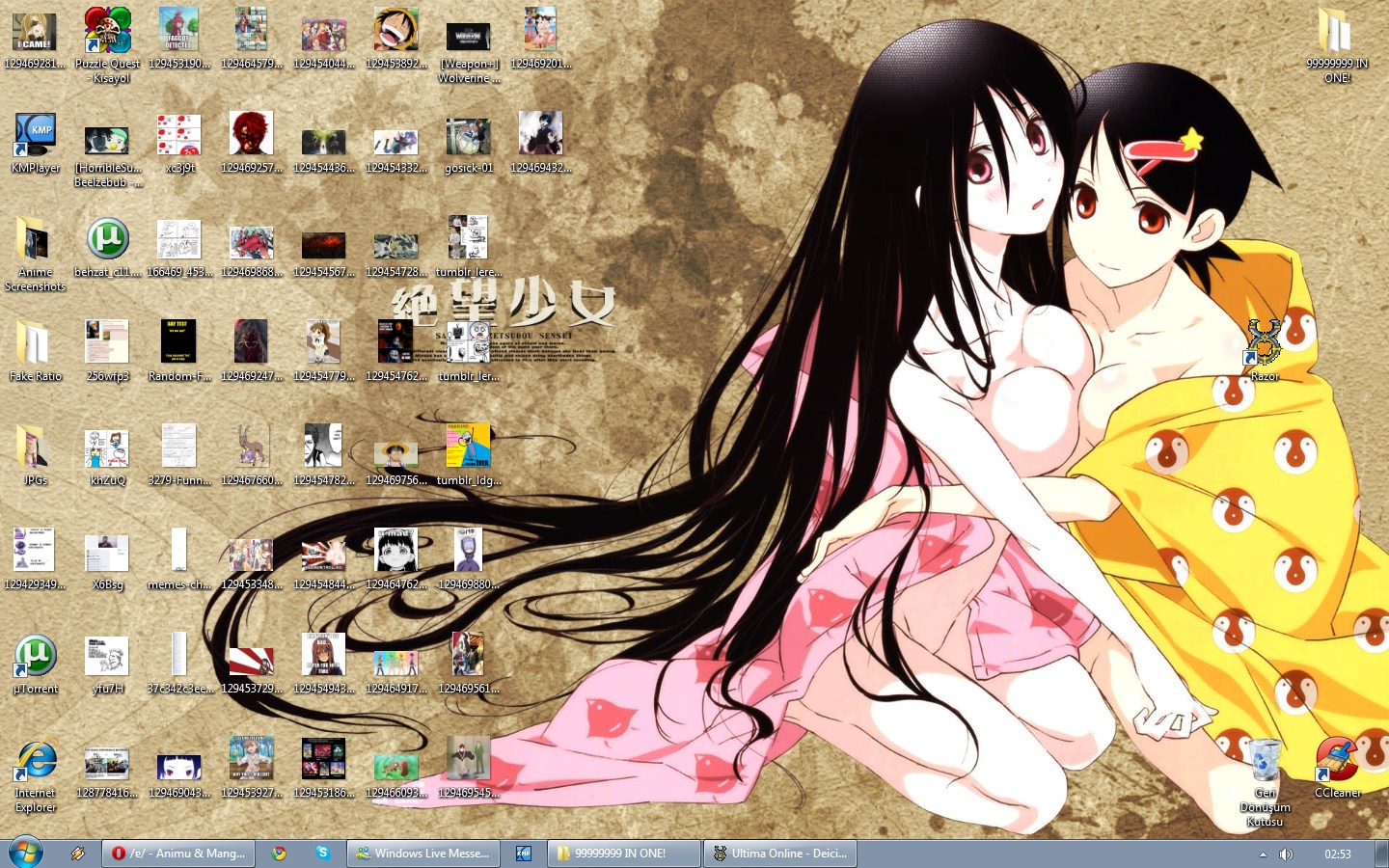Select the 129454762... image file
Viewport: 1389px width, 868px height.
pos(396,342)
